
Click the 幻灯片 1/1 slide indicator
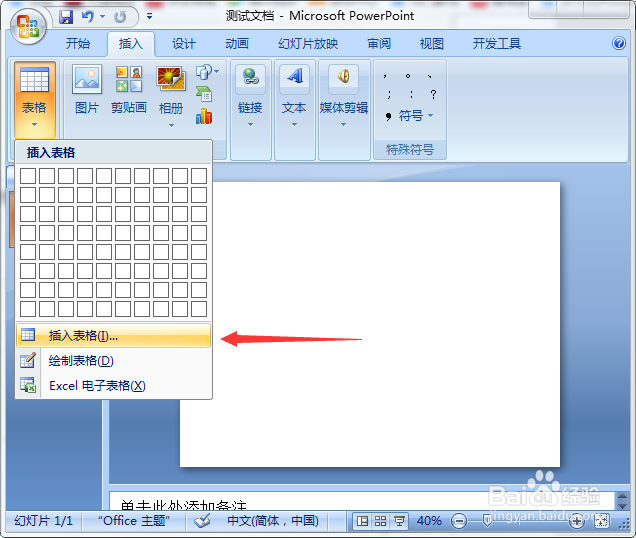pyautogui.click(x=43, y=521)
